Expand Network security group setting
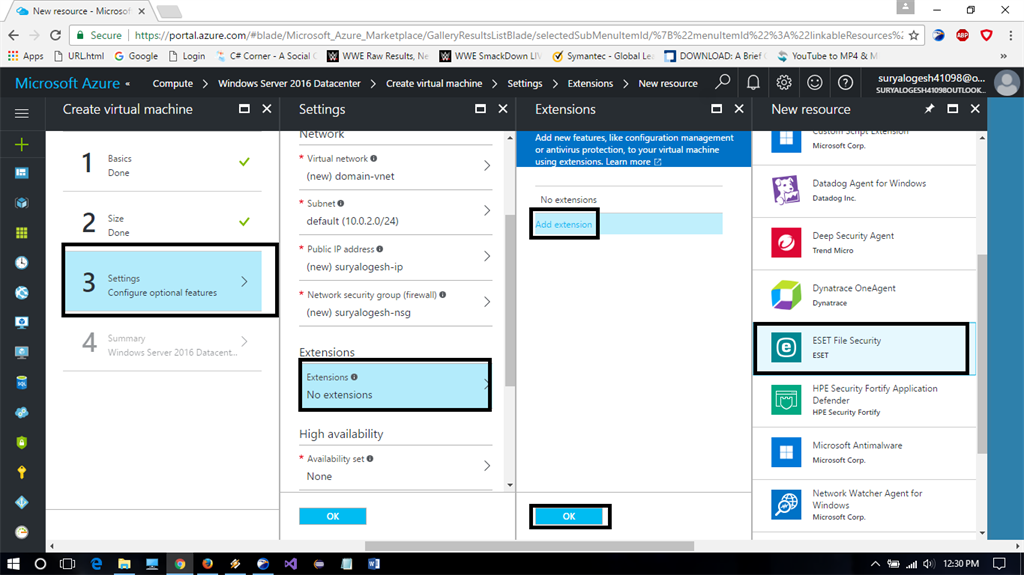1024x575 pixels. [x=487, y=302]
